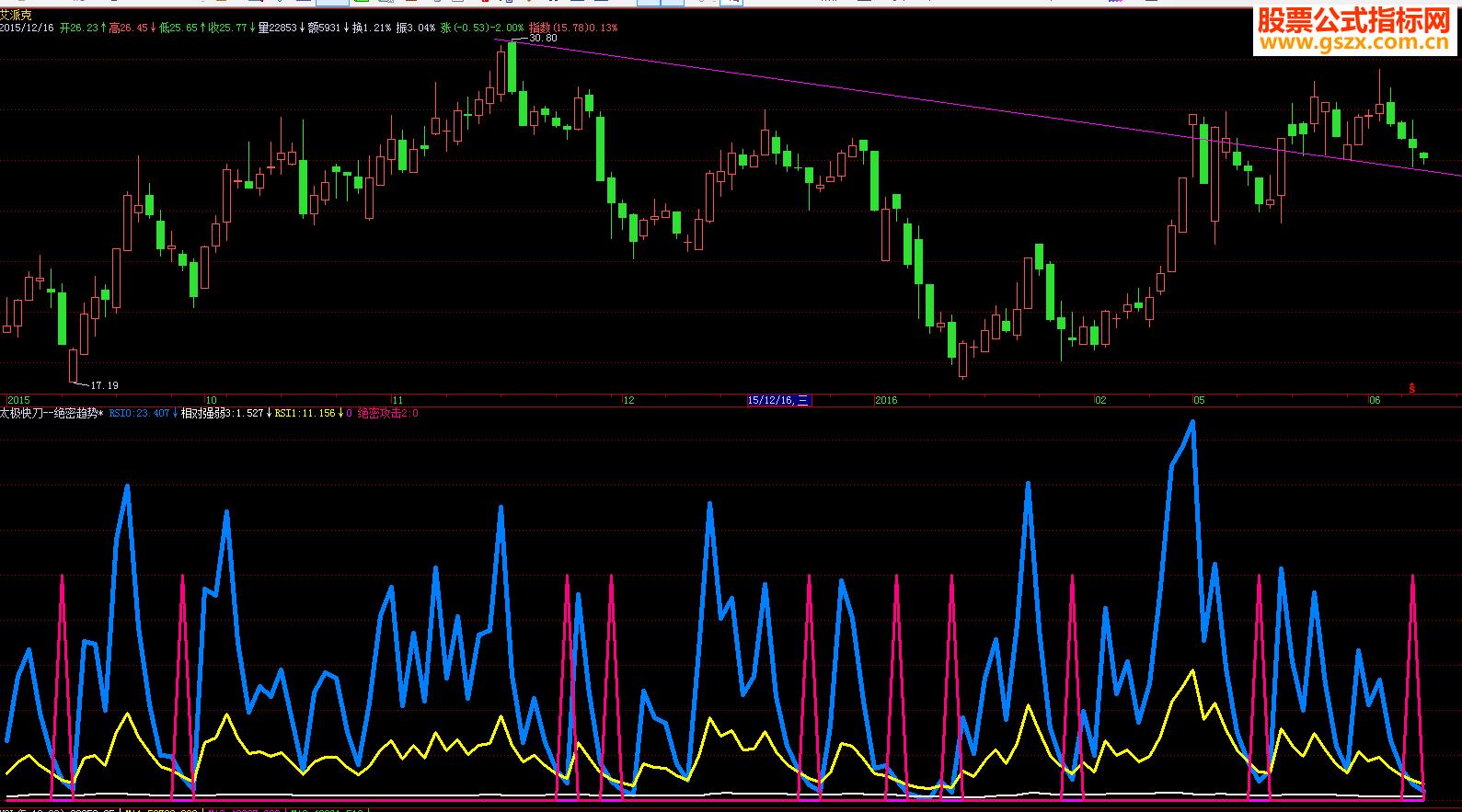Click the 2016 year marker on the timeline

click(886, 400)
